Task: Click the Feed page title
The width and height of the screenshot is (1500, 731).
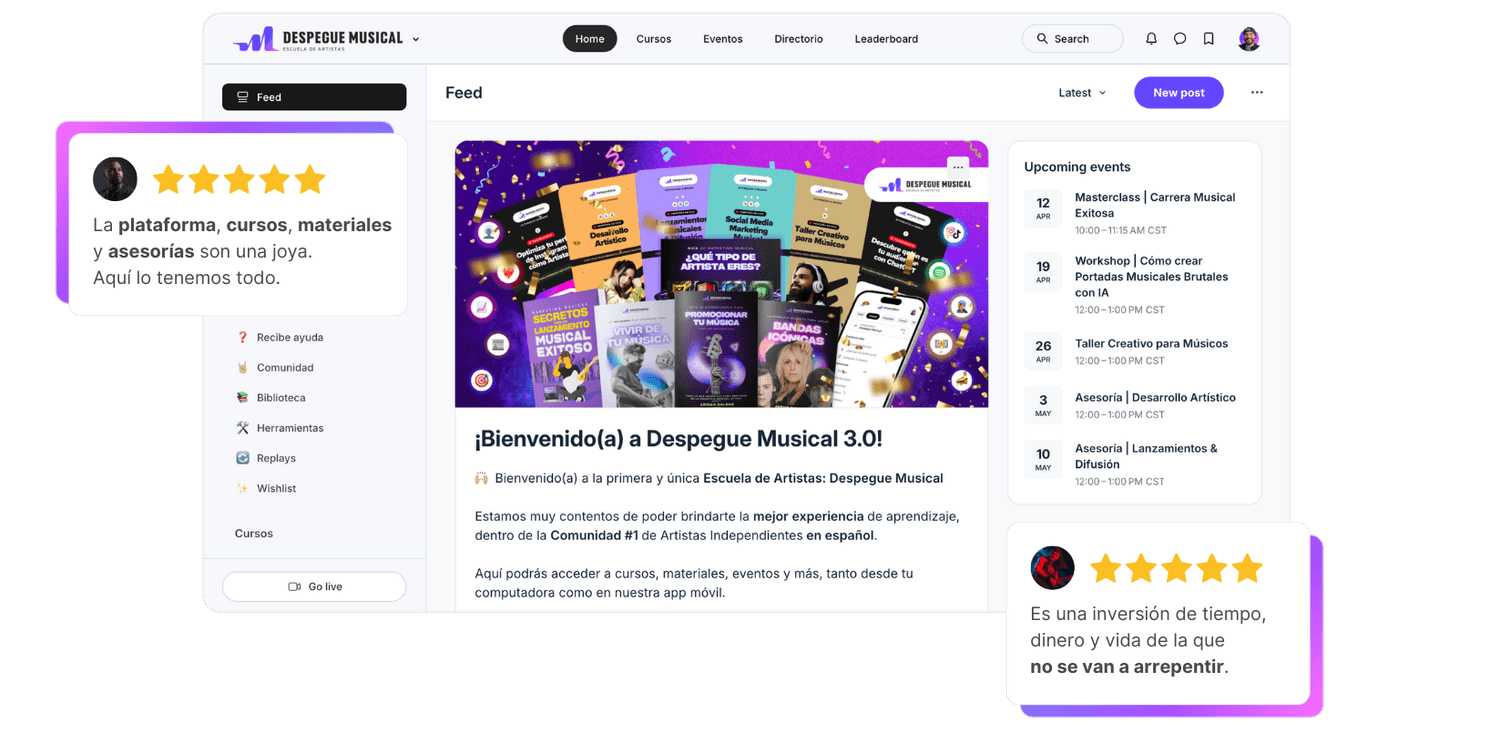Action: 464,93
